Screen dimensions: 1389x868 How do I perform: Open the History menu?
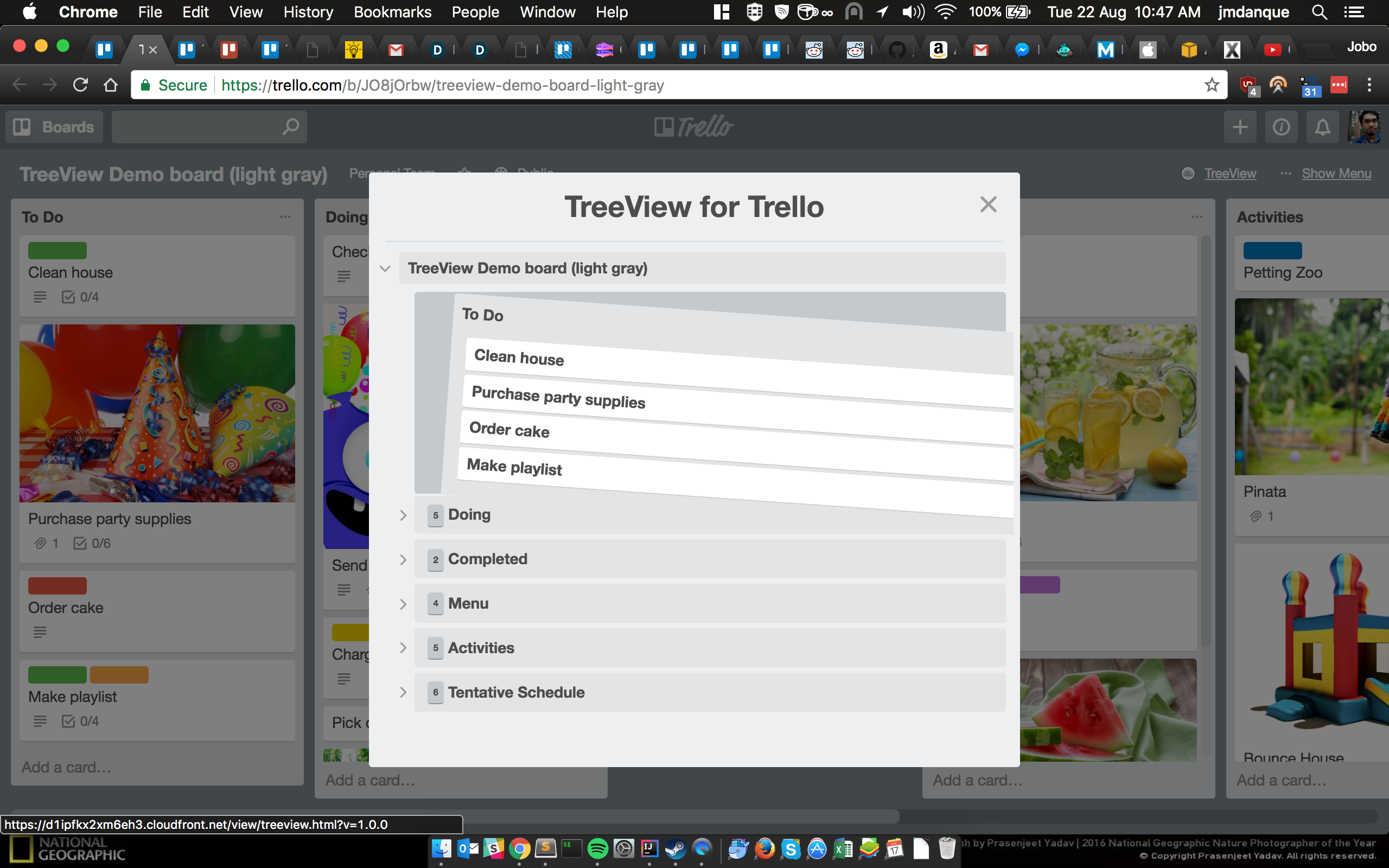point(308,12)
